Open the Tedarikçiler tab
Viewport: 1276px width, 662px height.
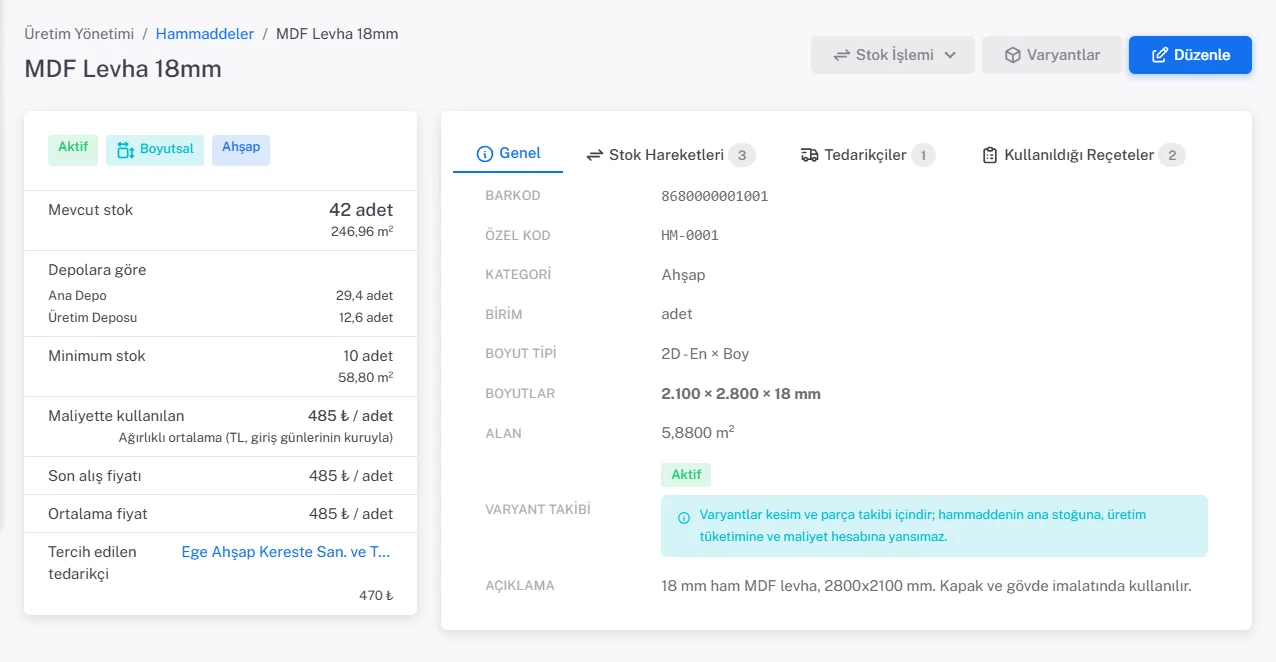point(867,155)
